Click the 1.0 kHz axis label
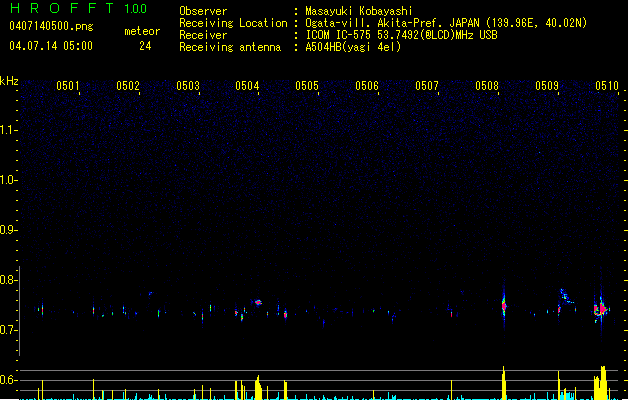Screen dimensions: 629x400 [8, 180]
